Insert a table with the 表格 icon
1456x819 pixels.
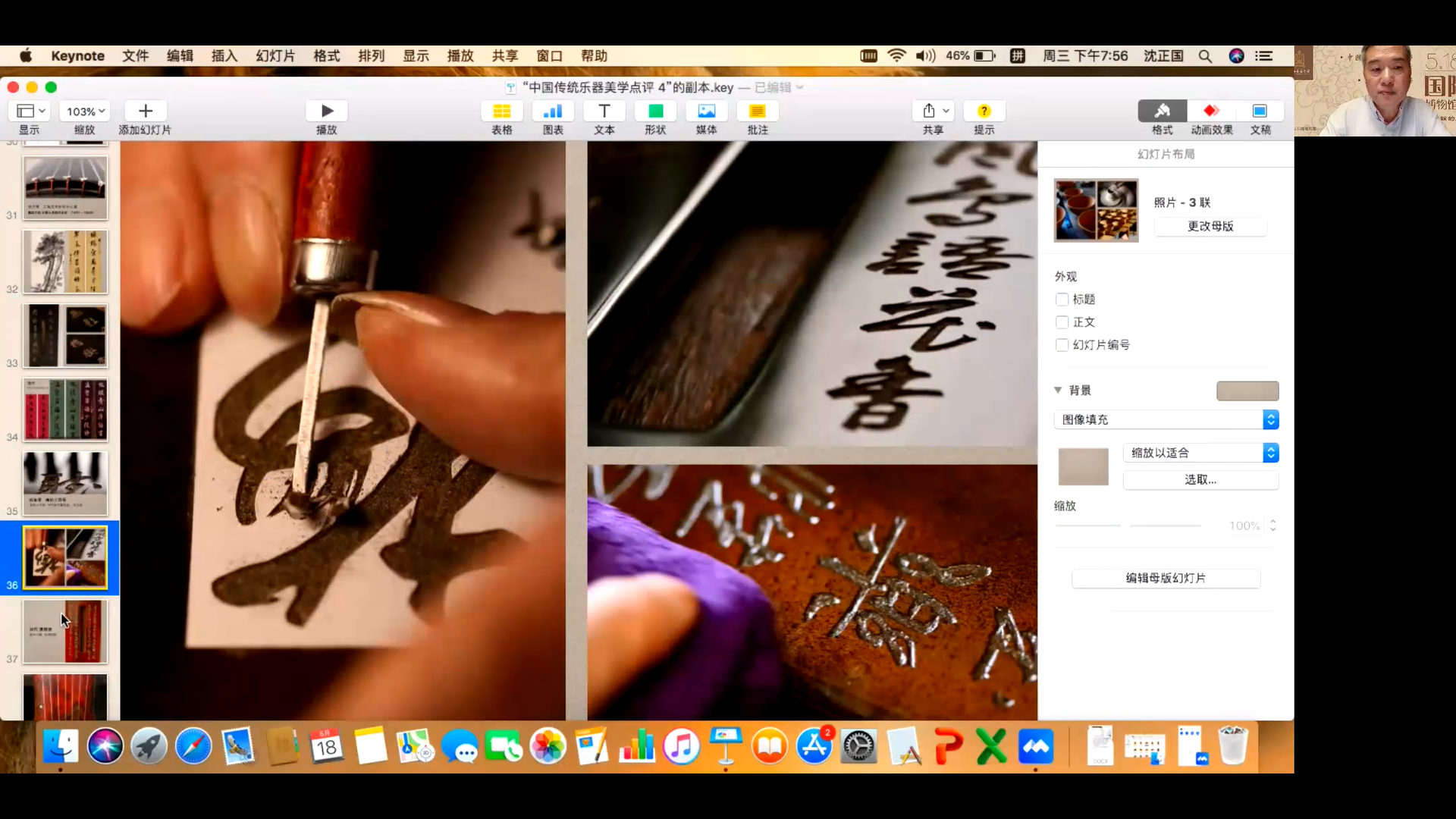tap(501, 111)
